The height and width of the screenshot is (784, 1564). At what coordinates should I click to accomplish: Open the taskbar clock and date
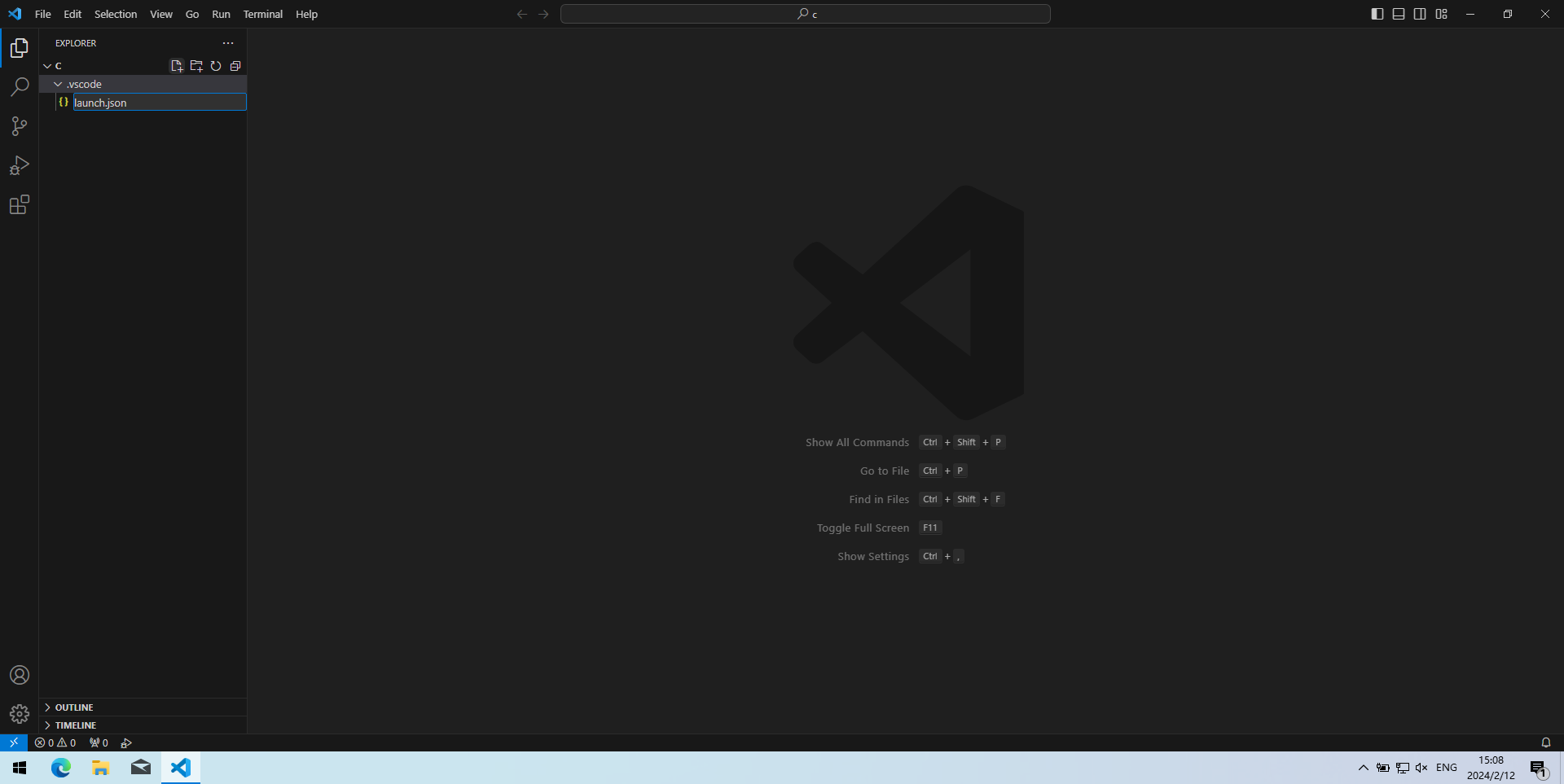point(1491,768)
